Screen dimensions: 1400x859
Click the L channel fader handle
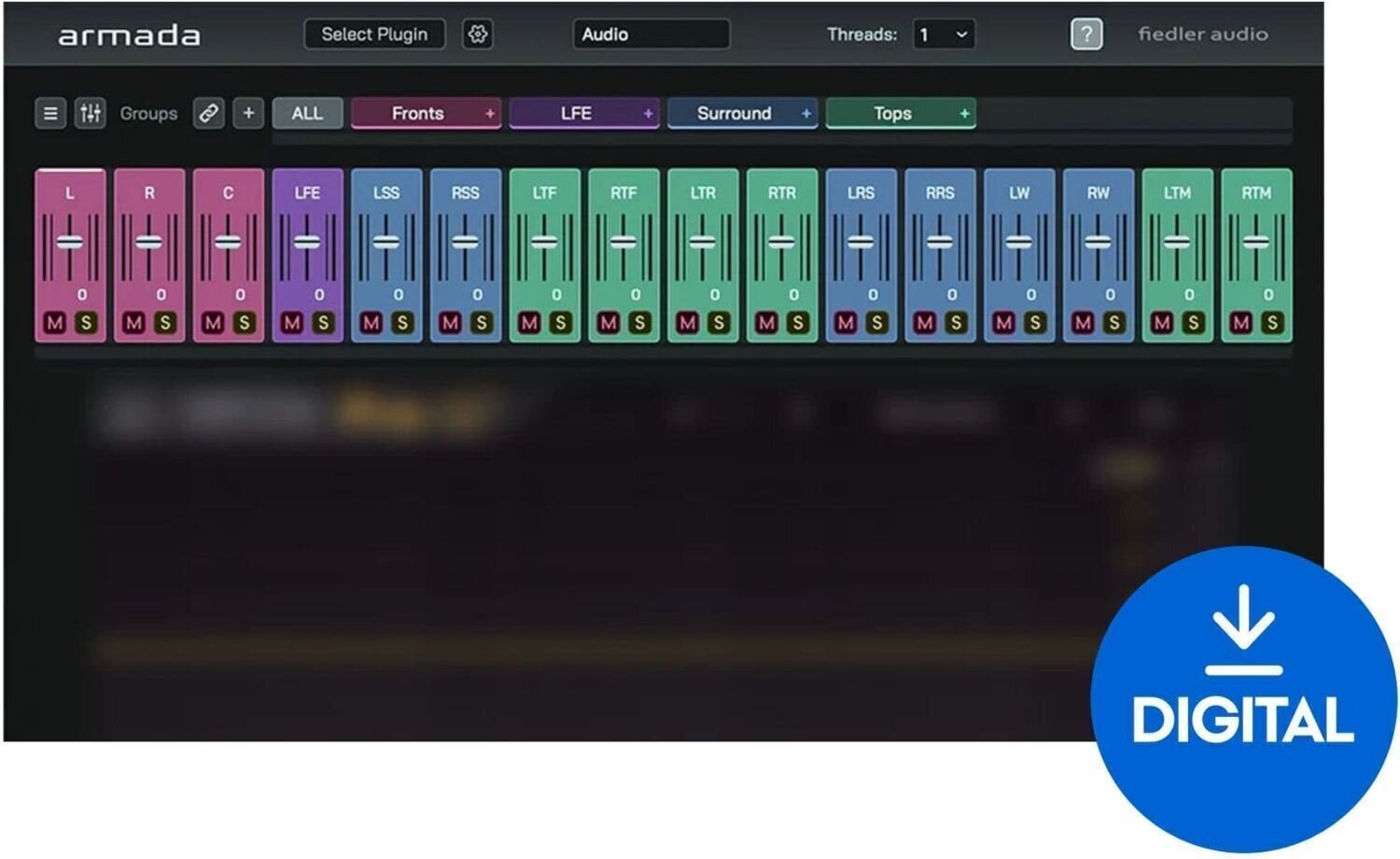pyautogui.click(x=70, y=242)
